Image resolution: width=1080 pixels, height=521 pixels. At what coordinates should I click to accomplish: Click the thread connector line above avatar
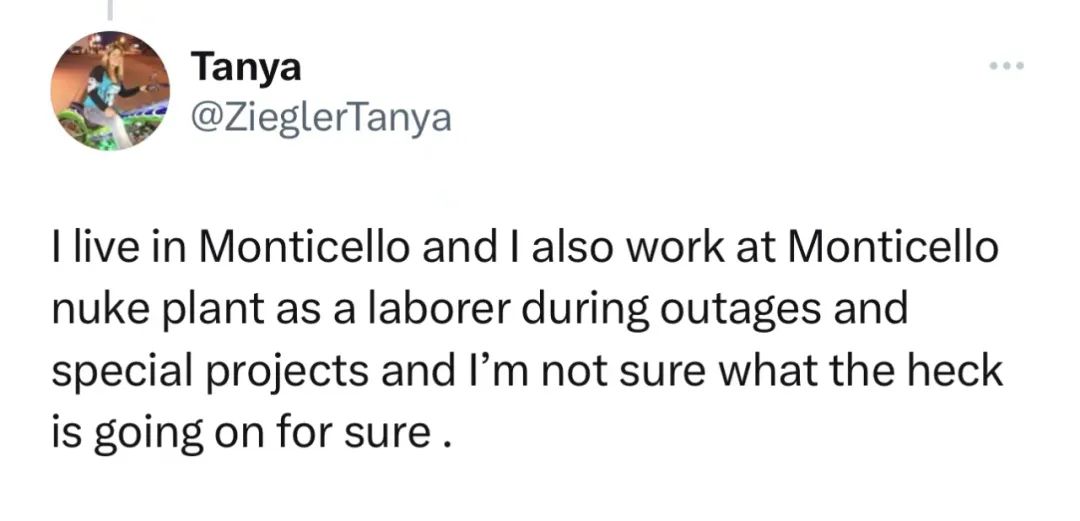111,10
